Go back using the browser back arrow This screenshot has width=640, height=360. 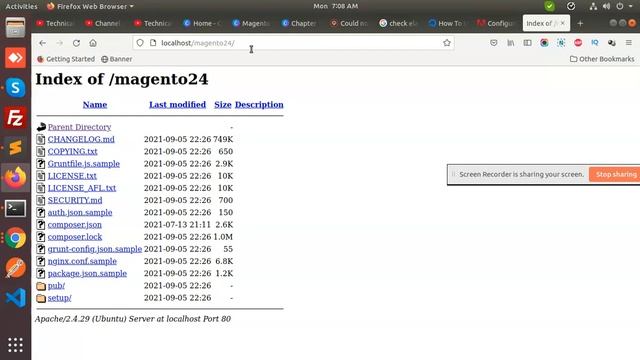coord(42,43)
